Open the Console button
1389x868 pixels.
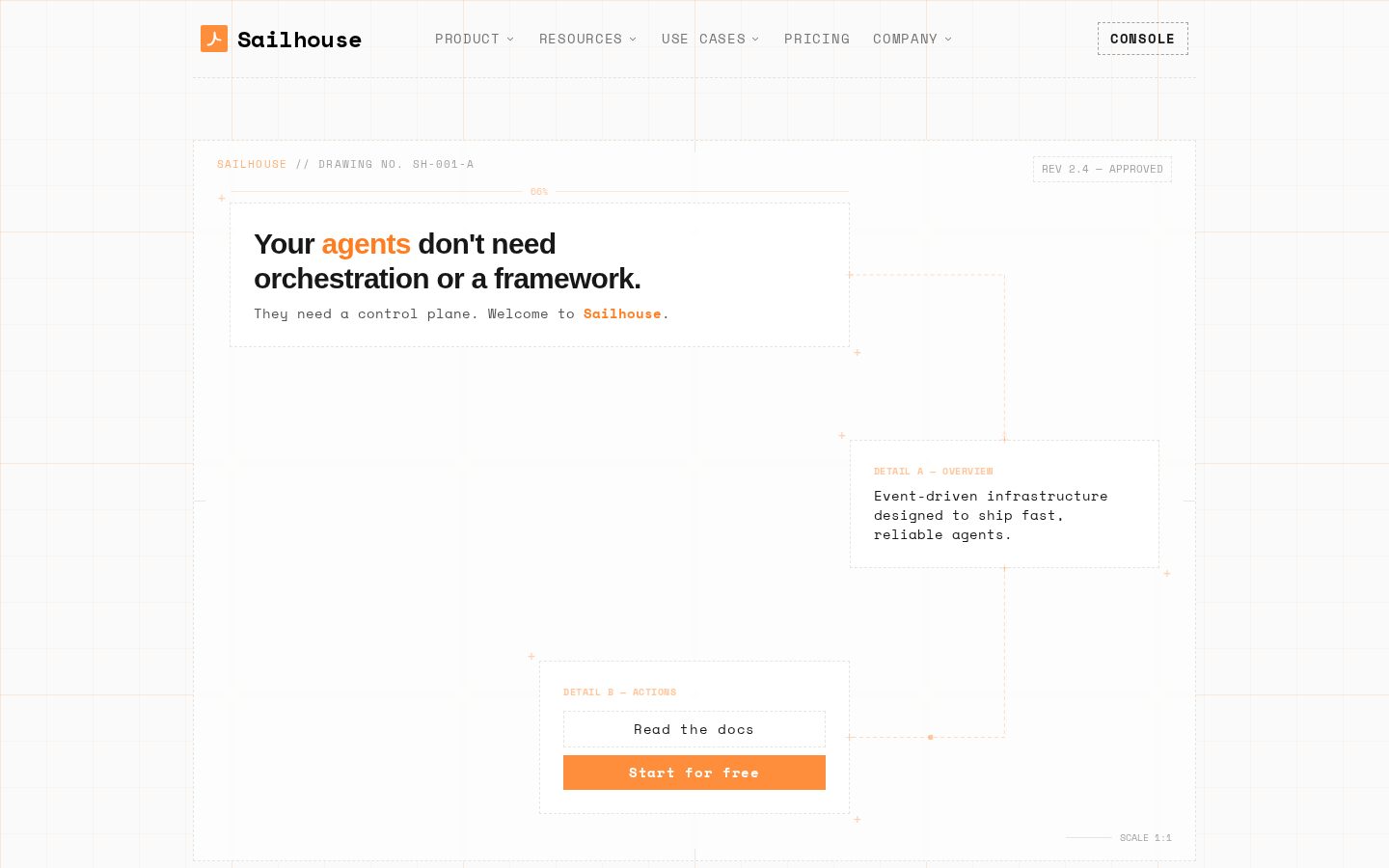click(1143, 39)
